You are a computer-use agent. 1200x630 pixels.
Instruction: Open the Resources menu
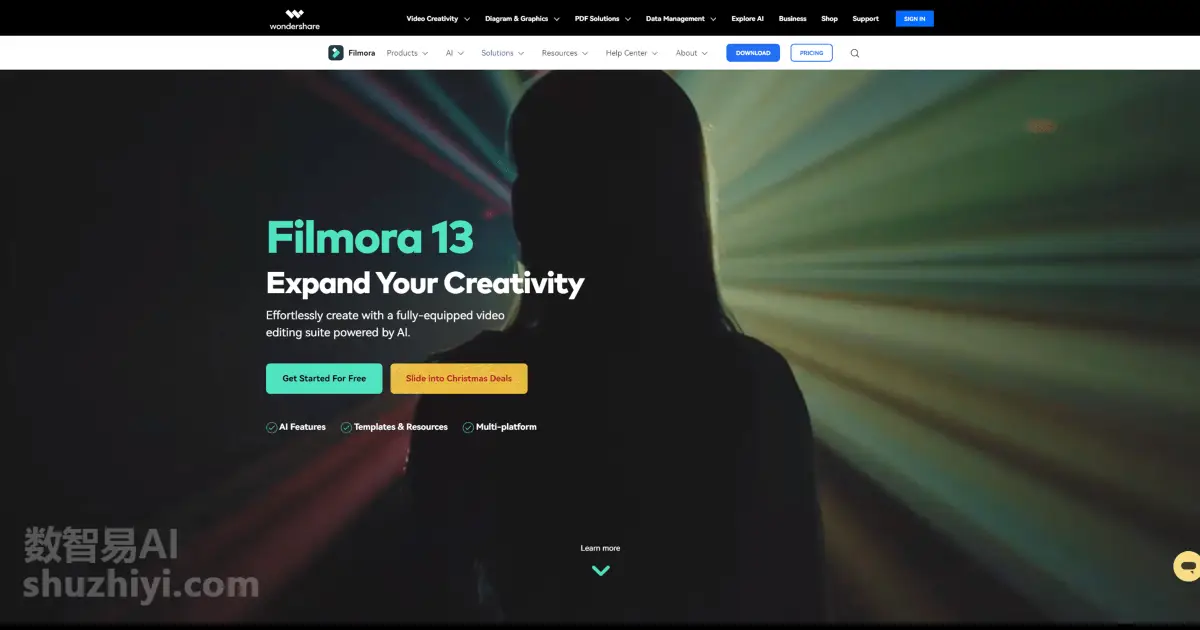pos(565,53)
